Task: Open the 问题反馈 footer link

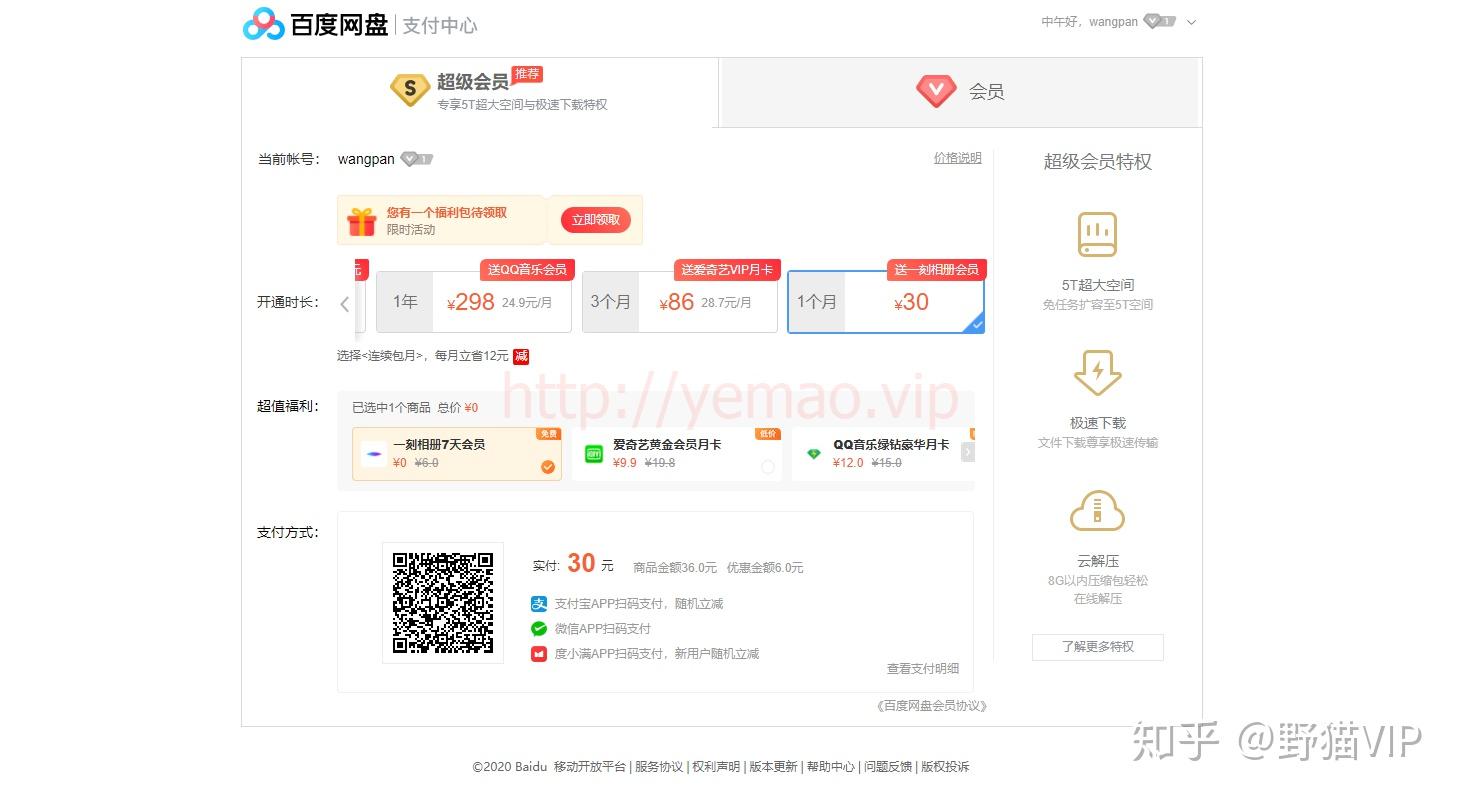Action: point(888,767)
